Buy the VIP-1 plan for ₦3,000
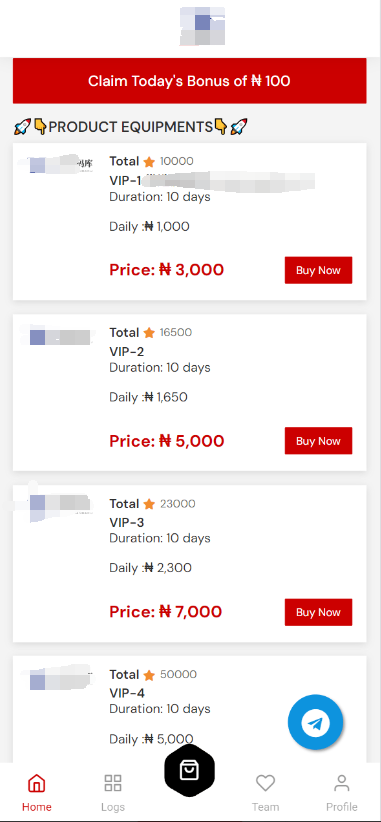 tap(318, 270)
